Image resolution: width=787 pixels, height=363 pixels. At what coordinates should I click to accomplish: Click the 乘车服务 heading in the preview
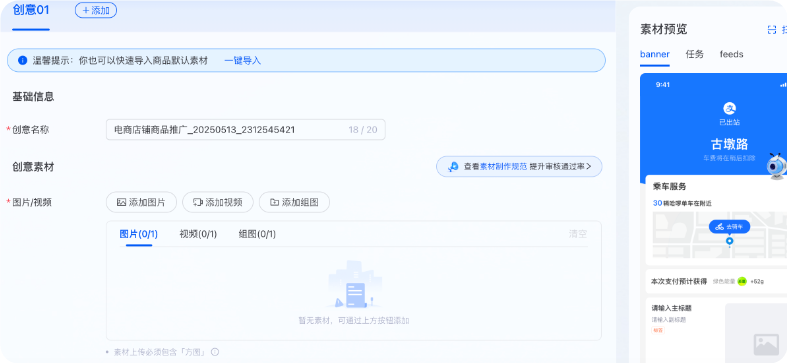coord(670,186)
